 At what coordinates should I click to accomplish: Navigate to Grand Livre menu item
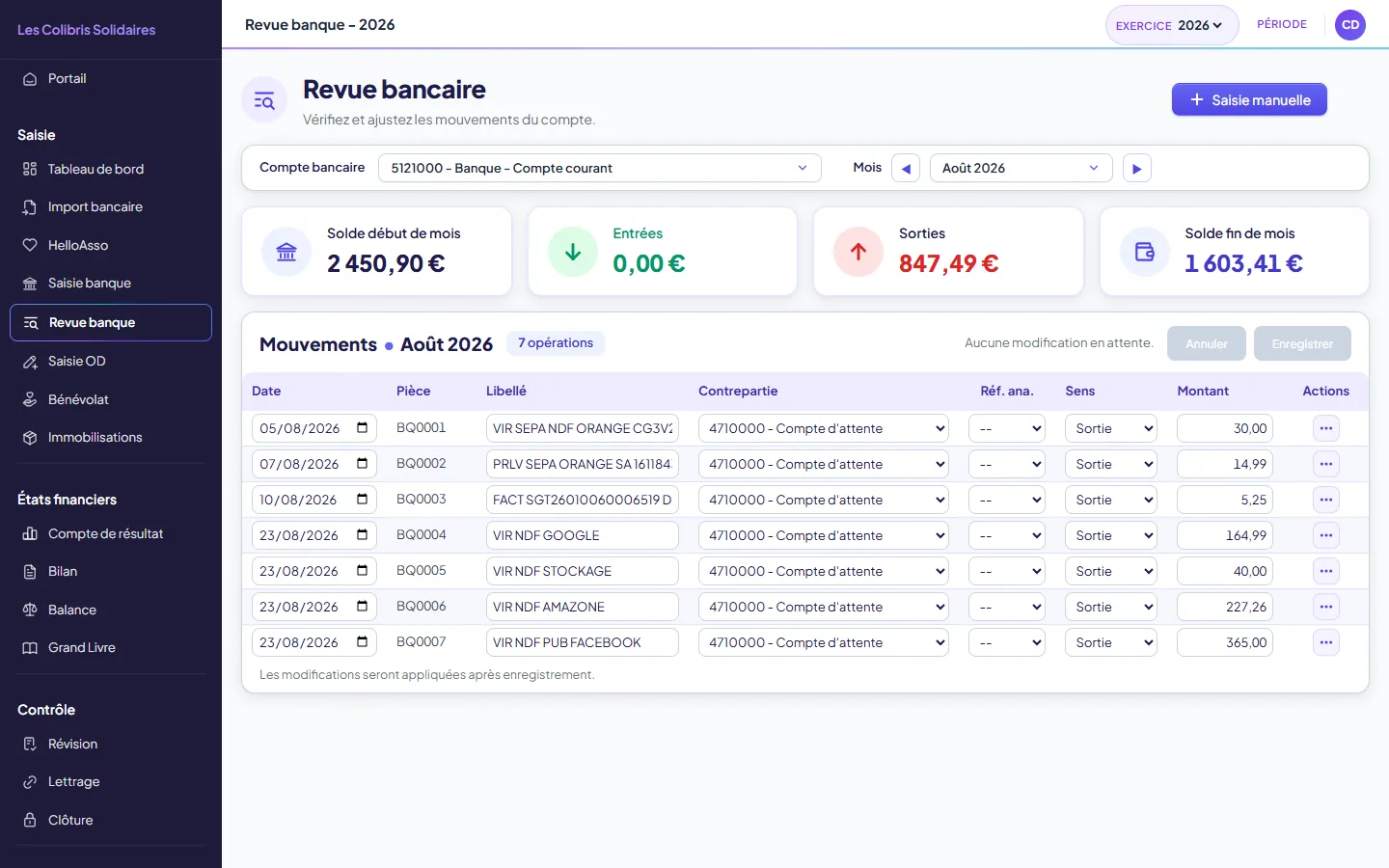[x=111, y=648]
